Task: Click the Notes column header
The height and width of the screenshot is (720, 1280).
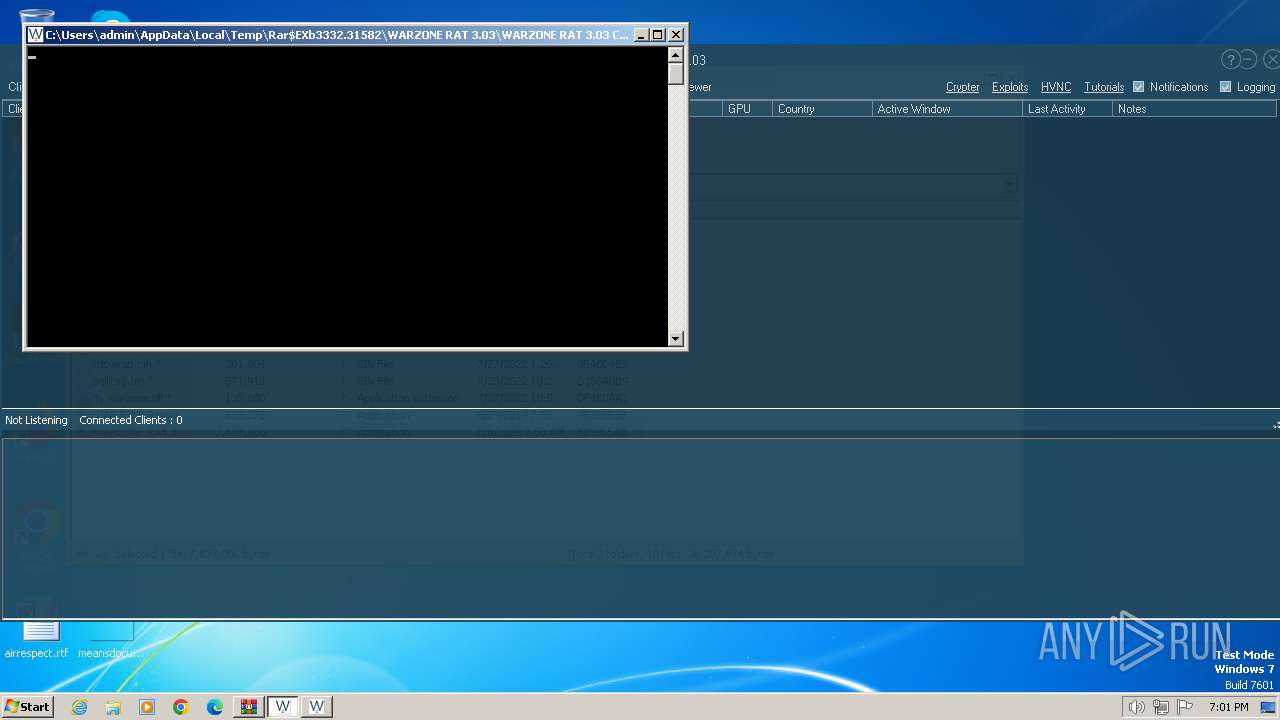Action: pos(1195,109)
